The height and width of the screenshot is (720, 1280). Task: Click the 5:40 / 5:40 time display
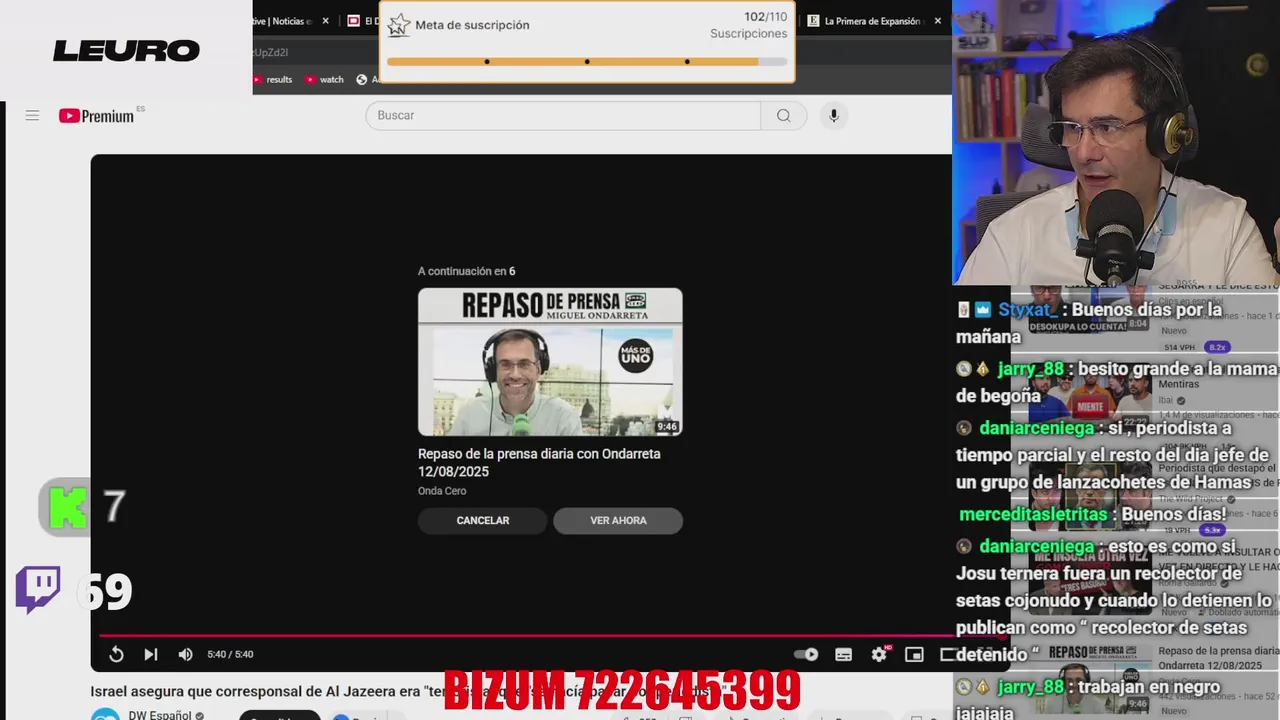pyautogui.click(x=230, y=654)
